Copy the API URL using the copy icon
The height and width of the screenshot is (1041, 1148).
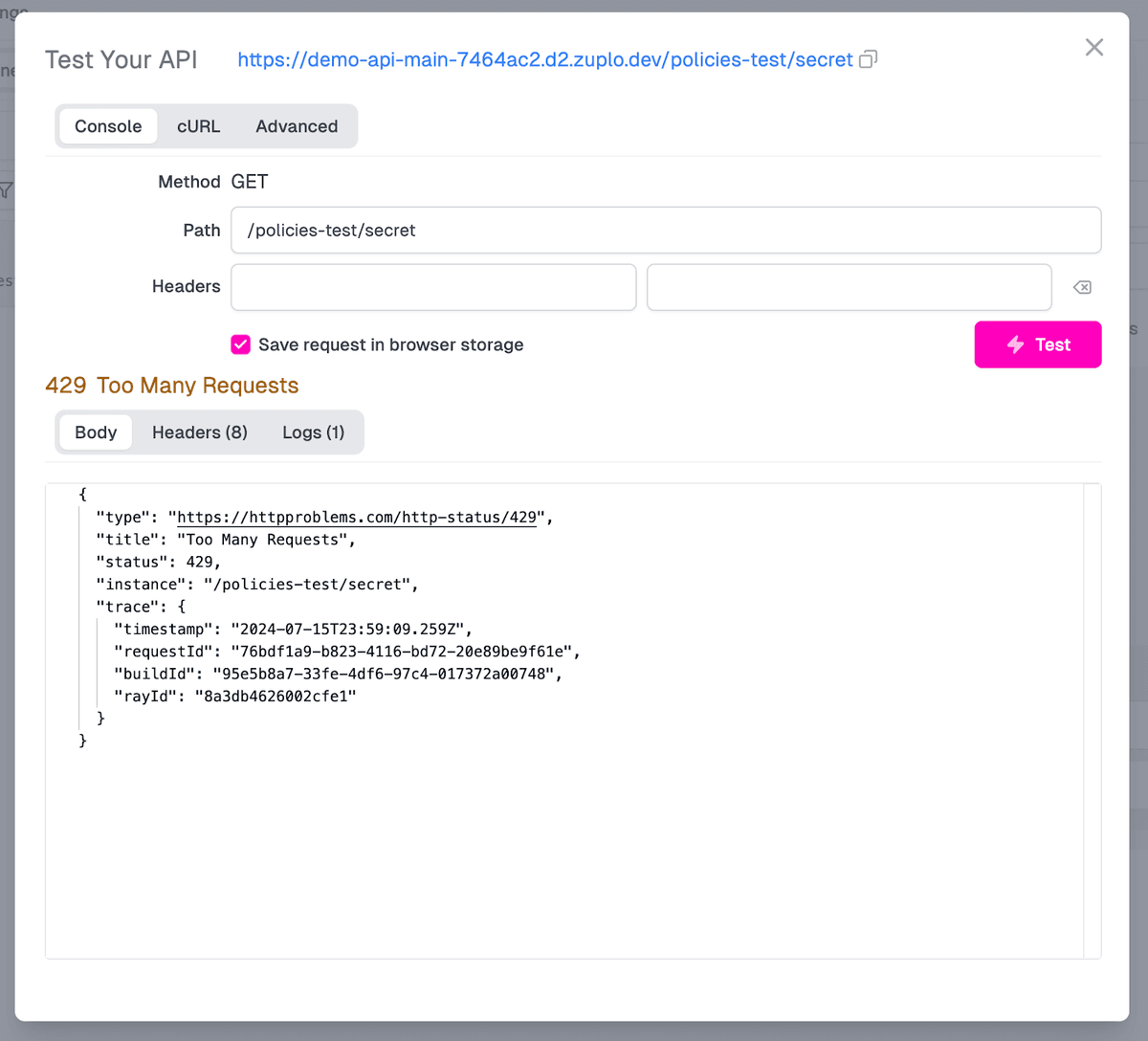pos(868,59)
